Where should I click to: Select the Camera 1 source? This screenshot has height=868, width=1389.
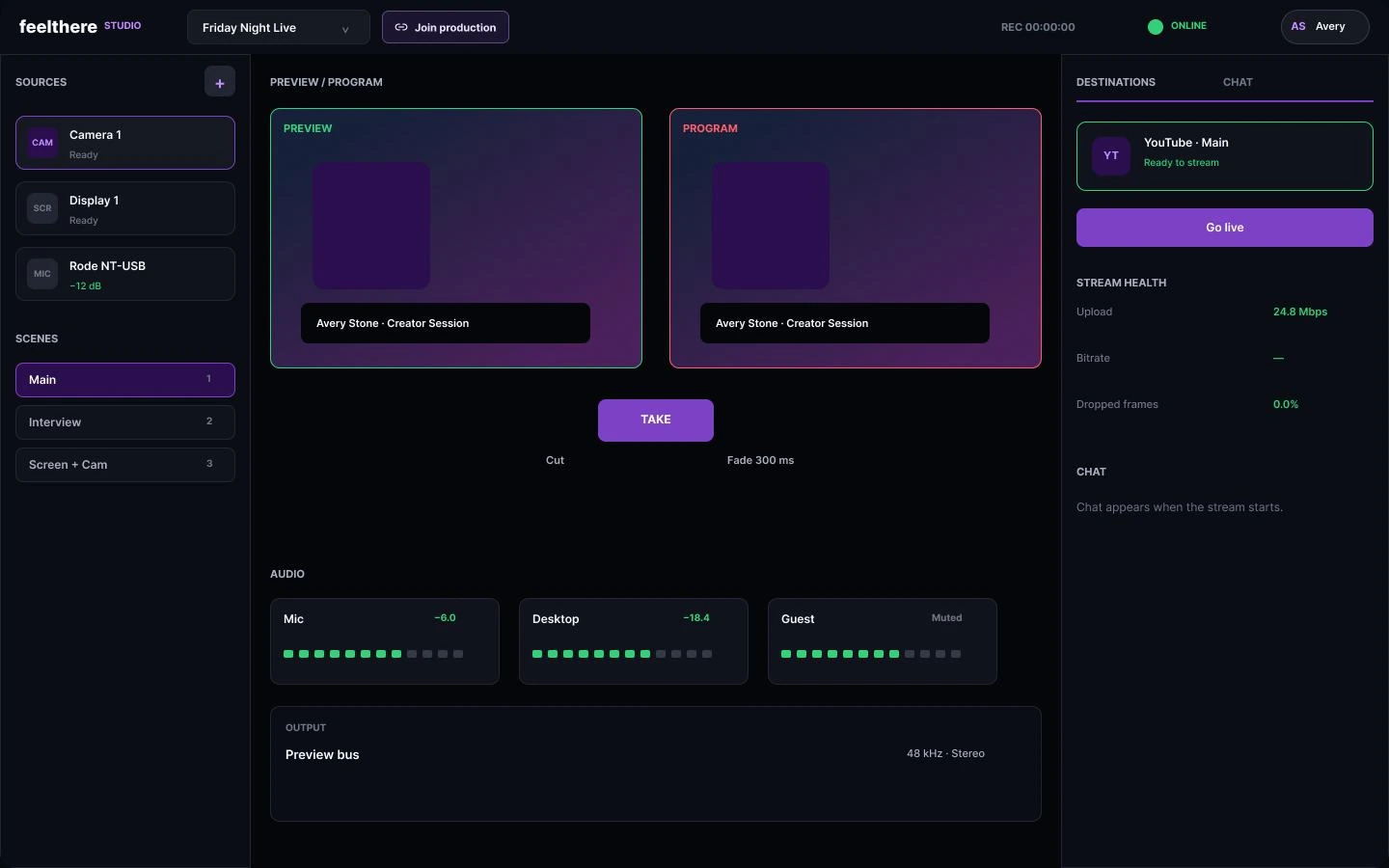coord(125,143)
